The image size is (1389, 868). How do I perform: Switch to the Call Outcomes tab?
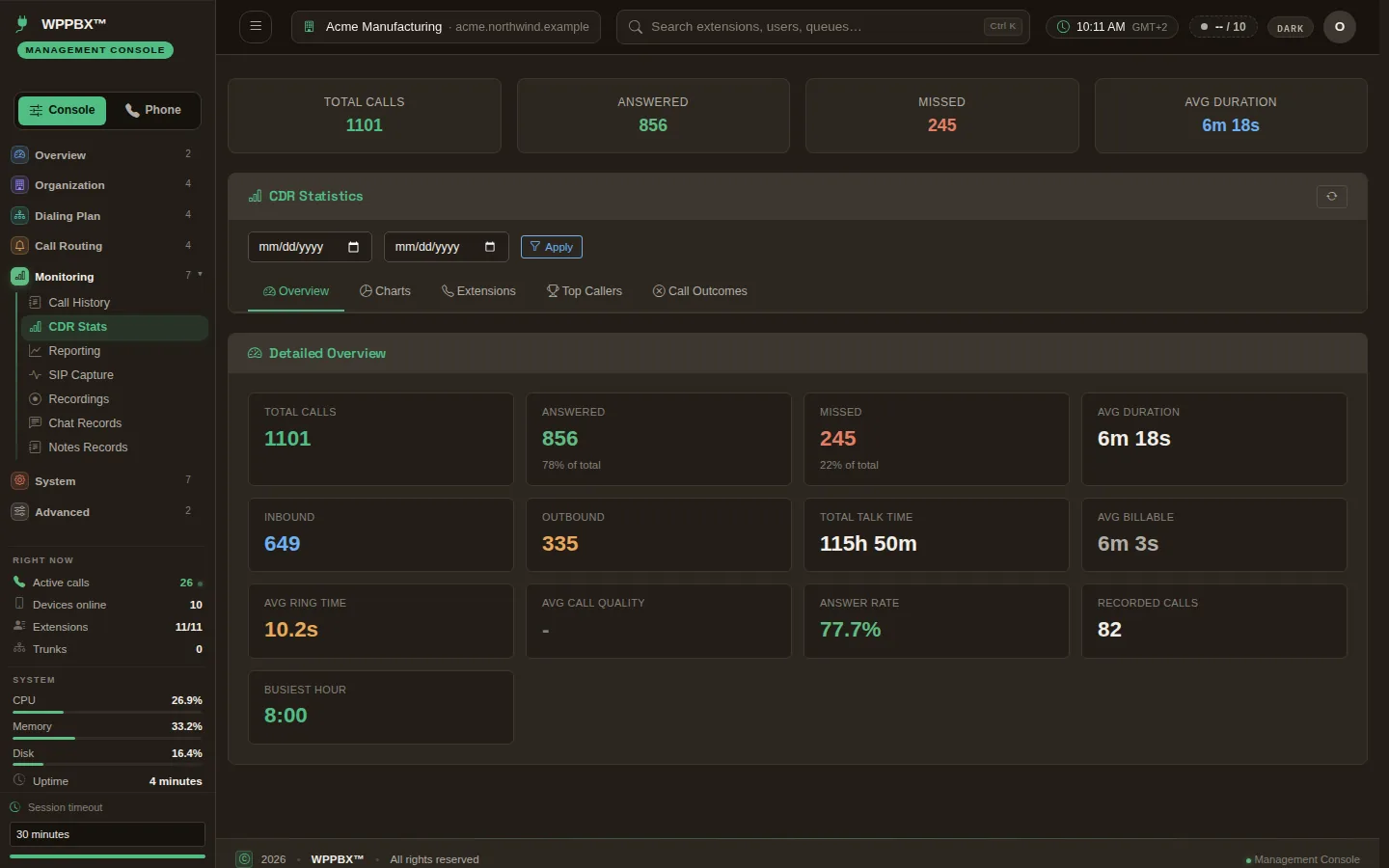(x=700, y=291)
